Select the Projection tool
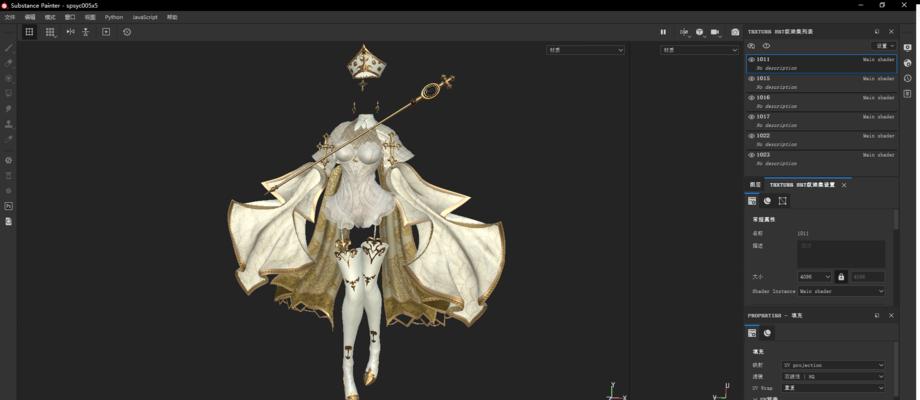Image resolution: width=920 pixels, height=400 pixels. 9,78
